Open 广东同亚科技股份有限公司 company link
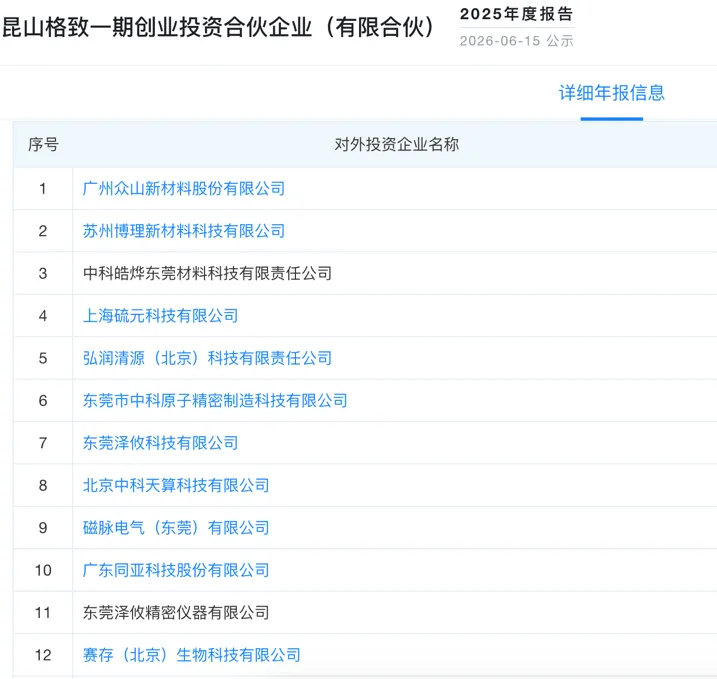The image size is (717, 679). [x=176, y=570]
